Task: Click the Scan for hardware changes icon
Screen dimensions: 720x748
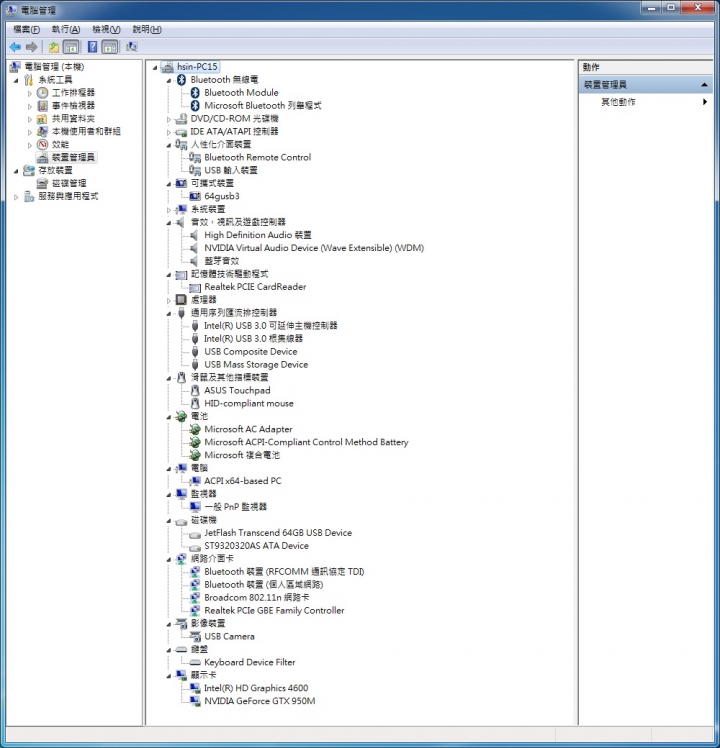Action: (x=132, y=47)
